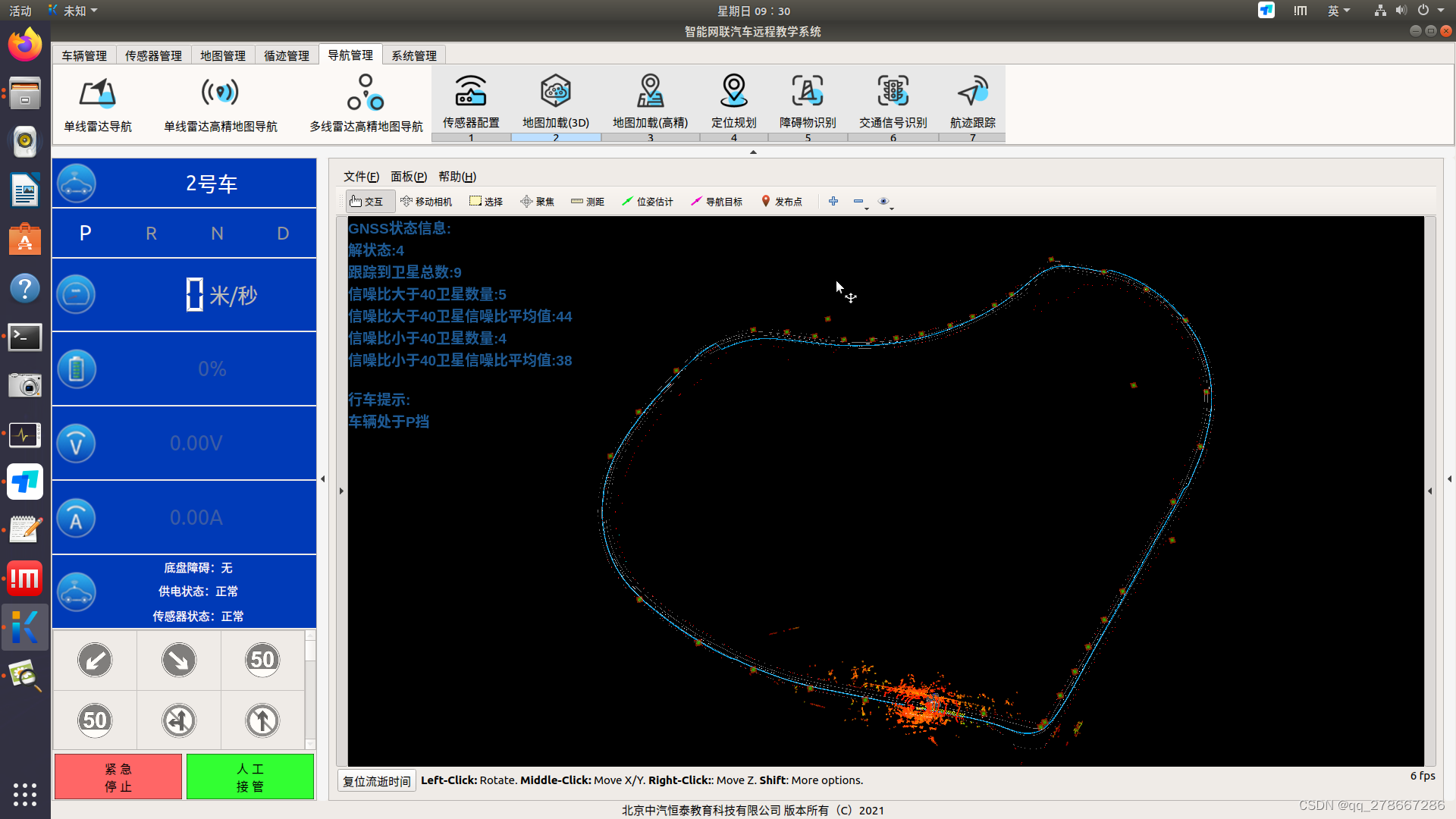Click the no-left-turn sign icon
1456x819 pixels.
(x=179, y=720)
